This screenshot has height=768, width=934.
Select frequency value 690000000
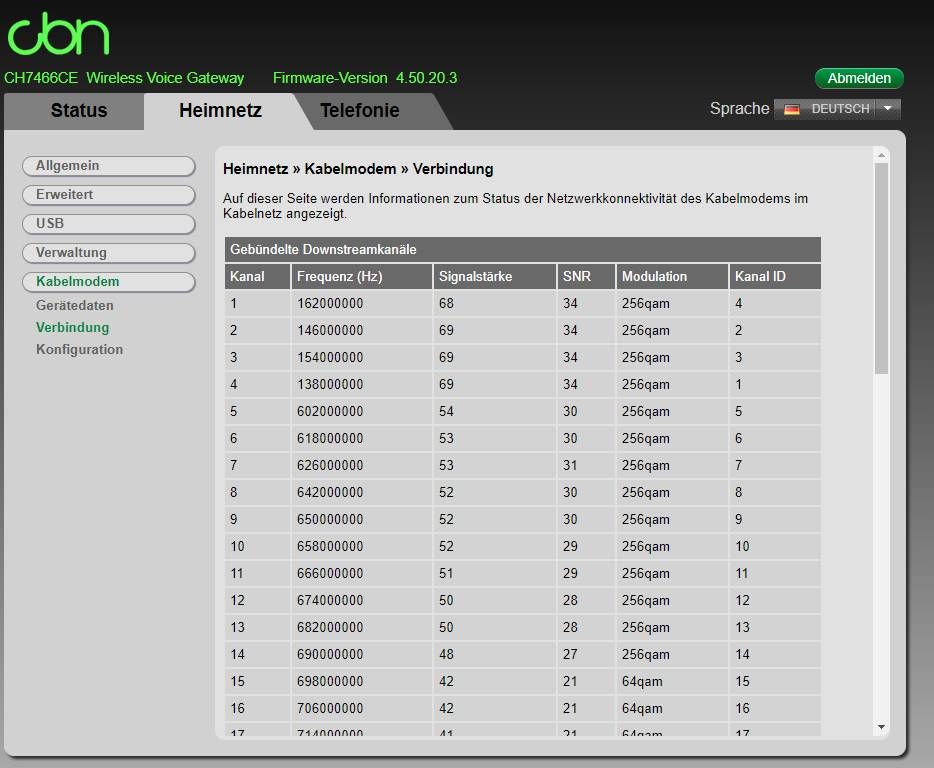[x=330, y=654]
